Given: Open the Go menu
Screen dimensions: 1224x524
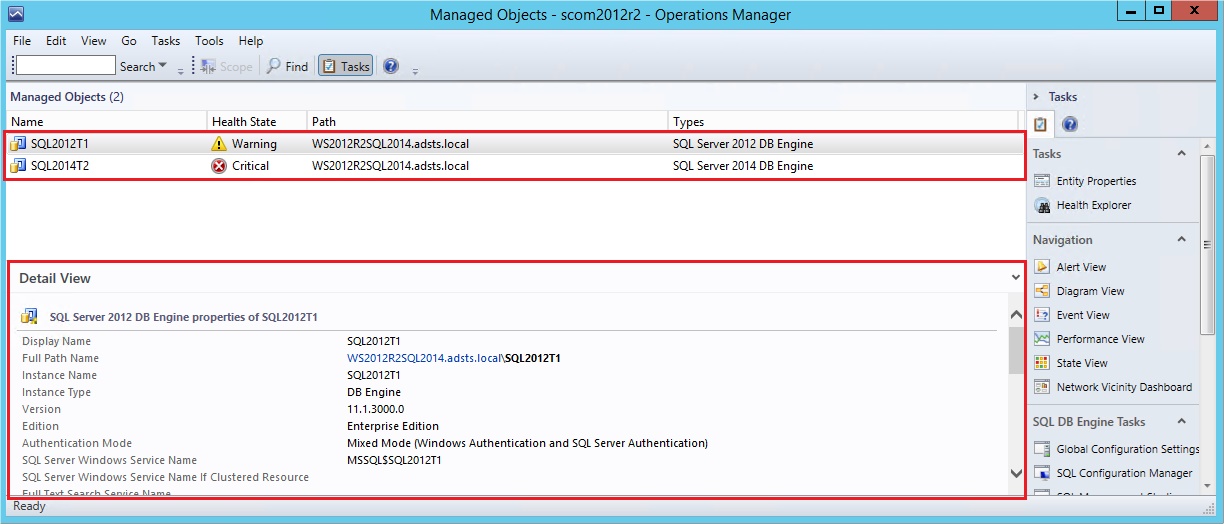Looking at the screenshot, I should point(129,41).
